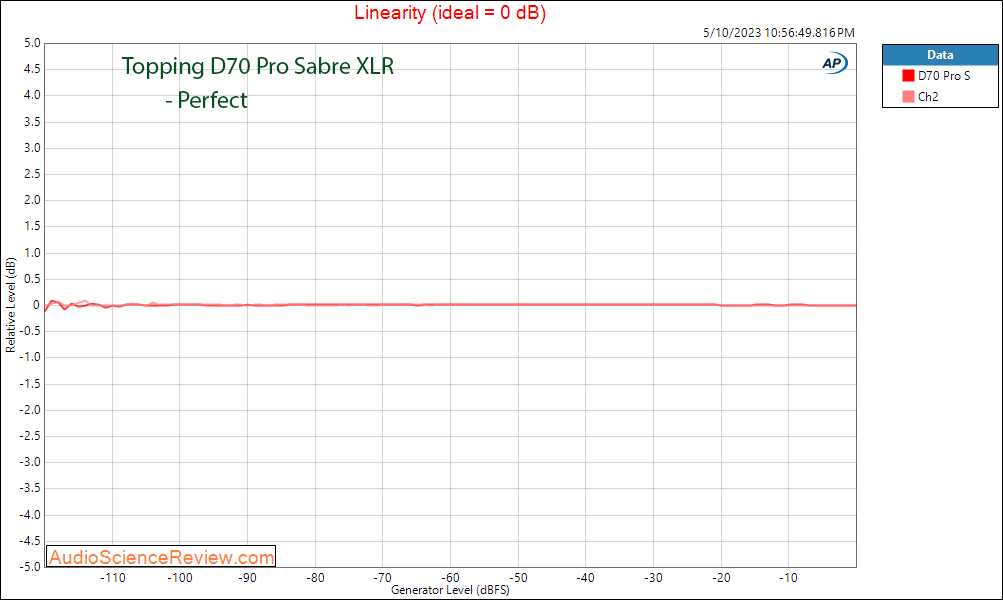Screen dimensions: 1003x600
Task: Click the AP logo icon in chart corner
Action: coord(835,63)
